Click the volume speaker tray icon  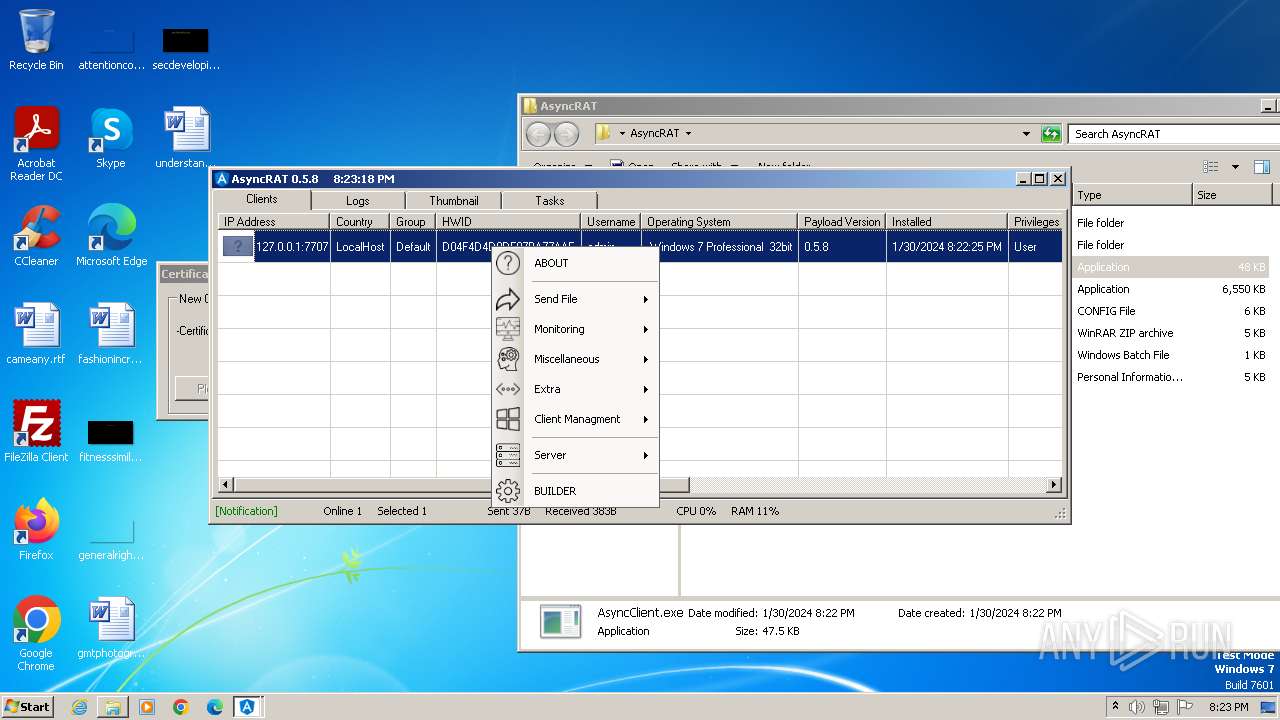click(x=1137, y=707)
